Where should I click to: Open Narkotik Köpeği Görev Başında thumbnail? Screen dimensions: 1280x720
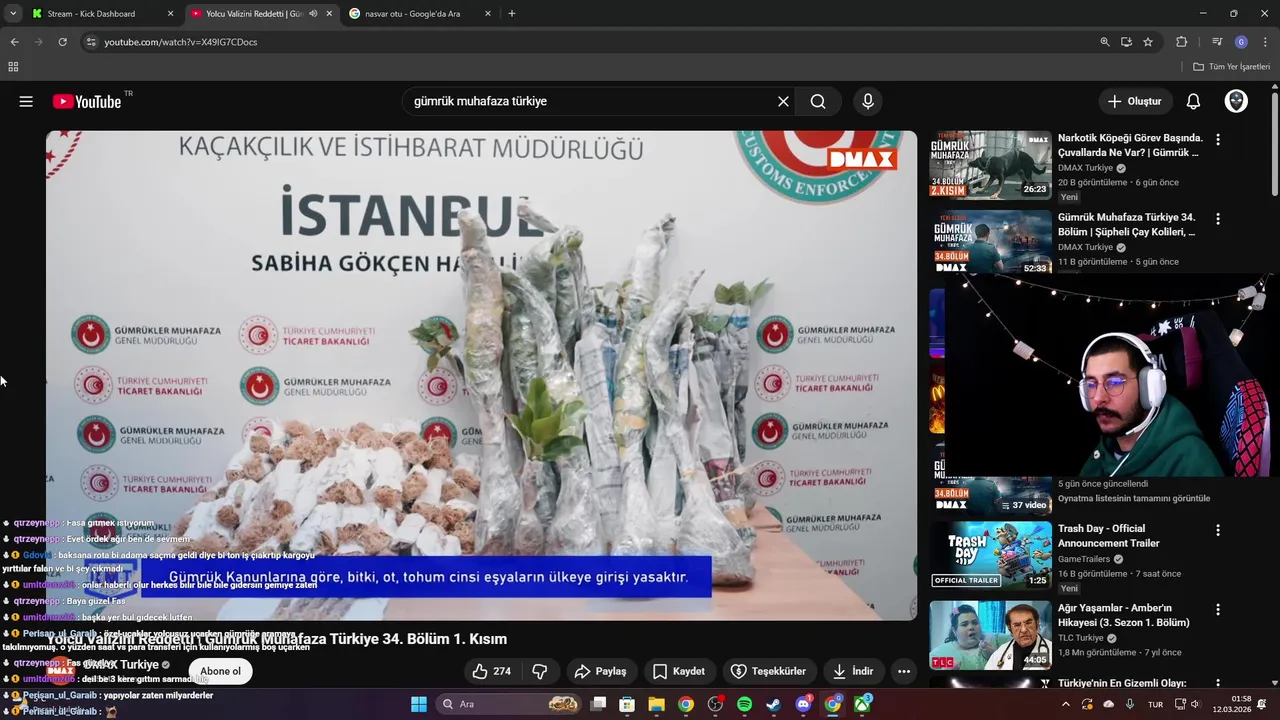(x=990, y=165)
